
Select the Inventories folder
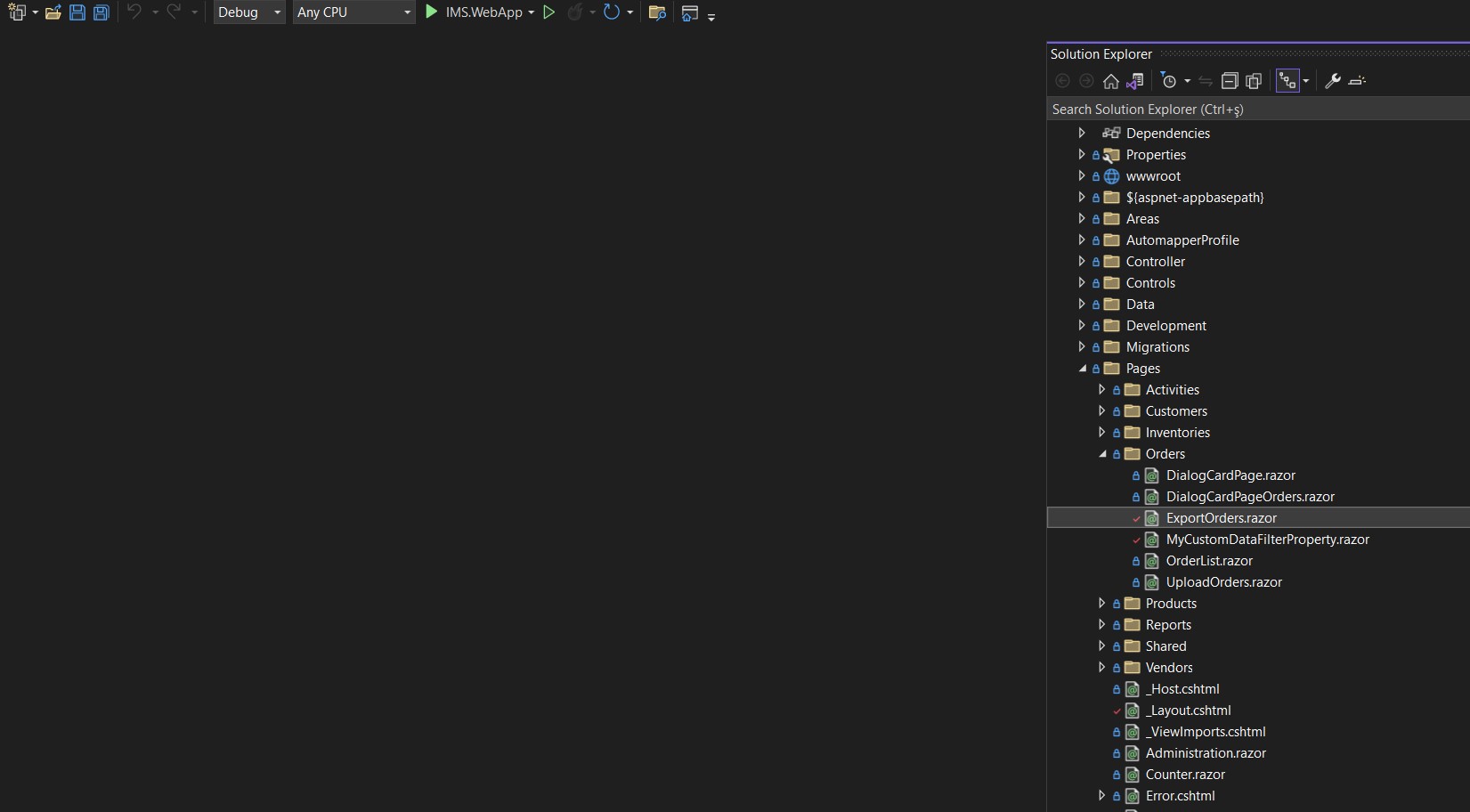point(1177,432)
